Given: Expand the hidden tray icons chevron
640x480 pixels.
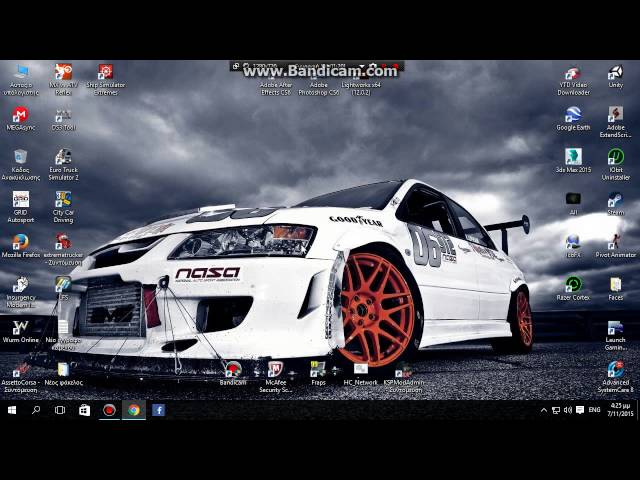Looking at the screenshot, I should [x=544, y=410].
